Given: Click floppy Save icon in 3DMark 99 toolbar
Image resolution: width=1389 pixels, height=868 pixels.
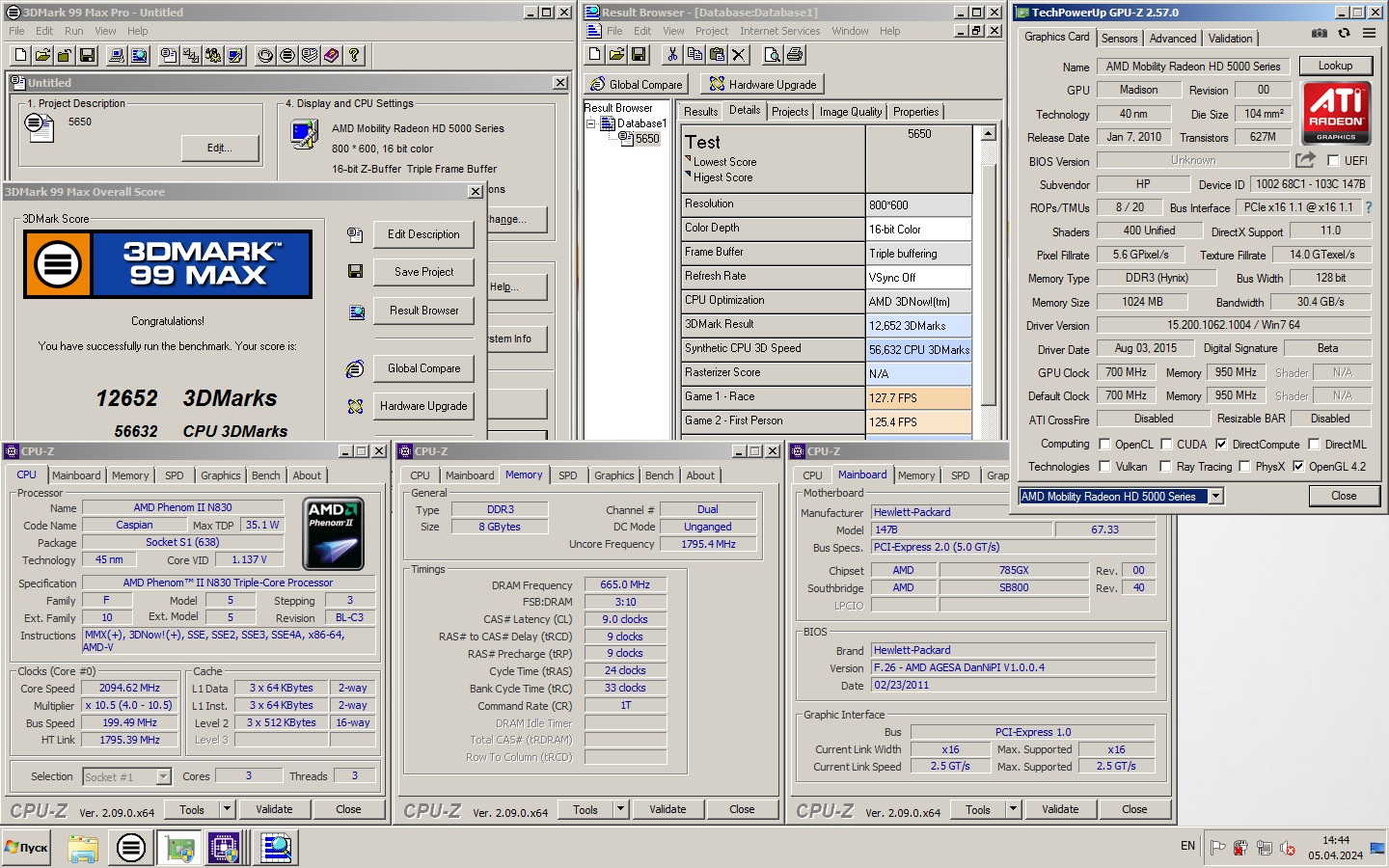Looking at the screenshot, I should coord(87,55).
